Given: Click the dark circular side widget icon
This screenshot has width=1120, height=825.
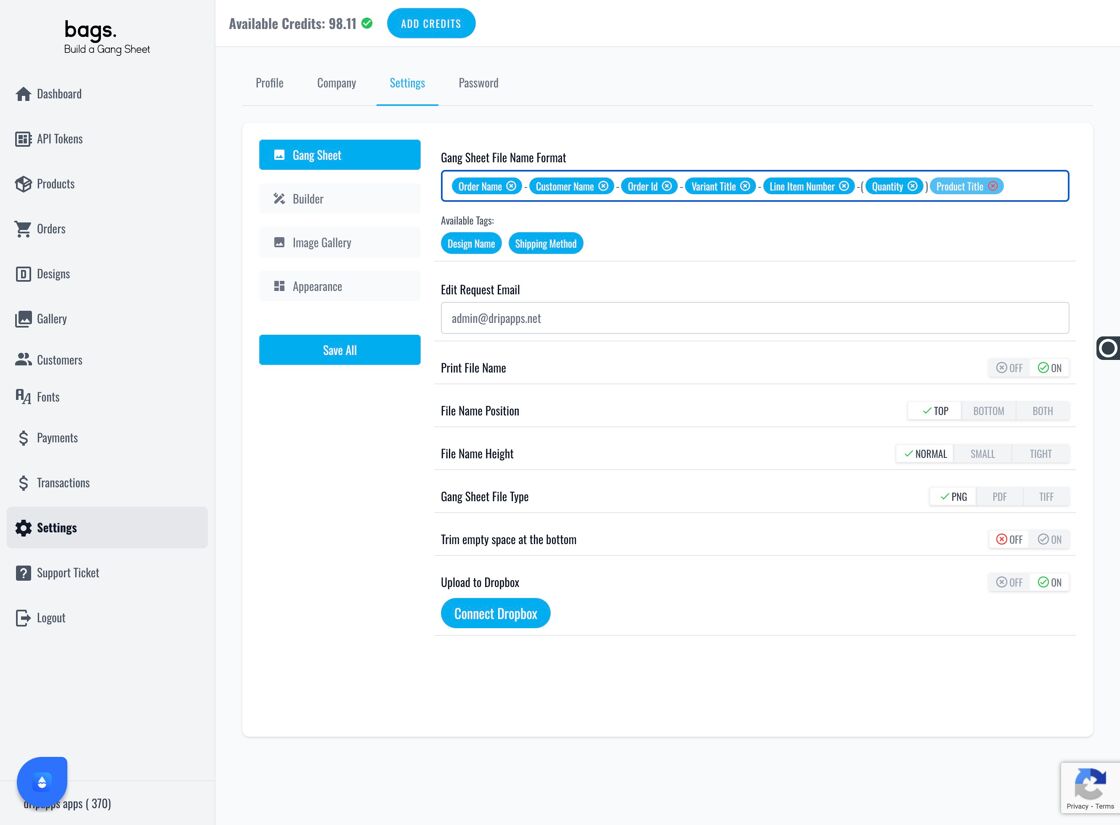Looking at the screenshot, I should click(1108, 348).
